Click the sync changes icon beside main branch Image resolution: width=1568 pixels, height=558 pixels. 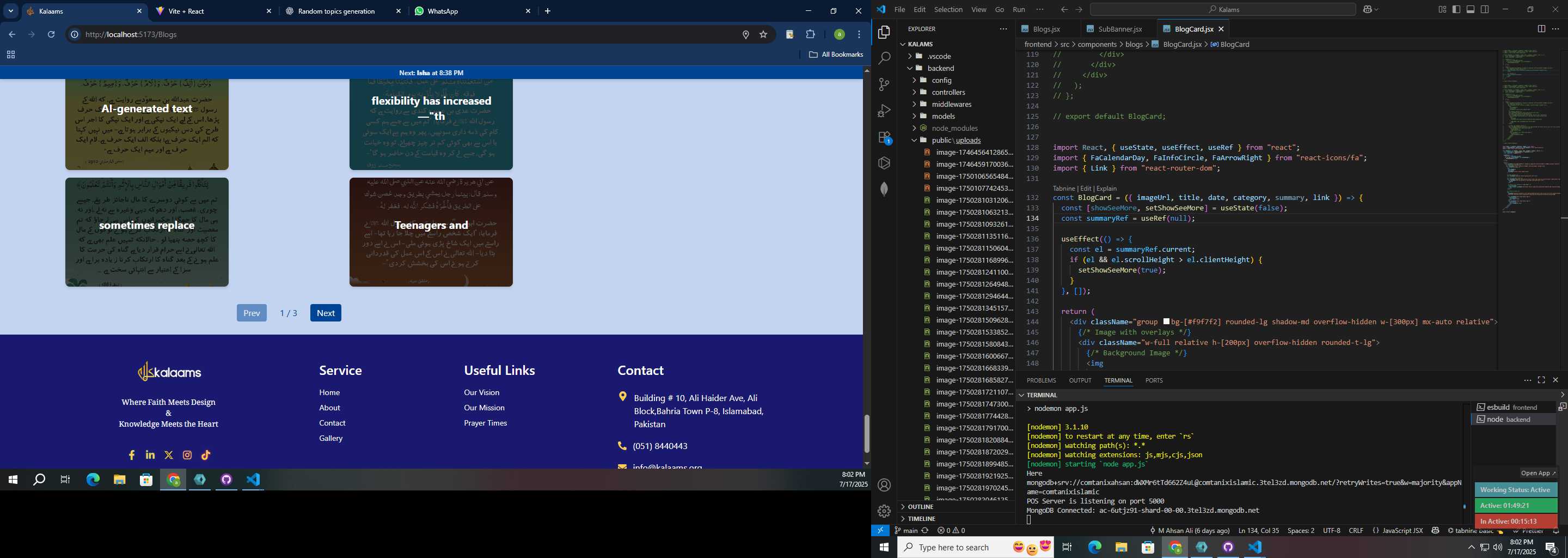[x=925, y=531]
